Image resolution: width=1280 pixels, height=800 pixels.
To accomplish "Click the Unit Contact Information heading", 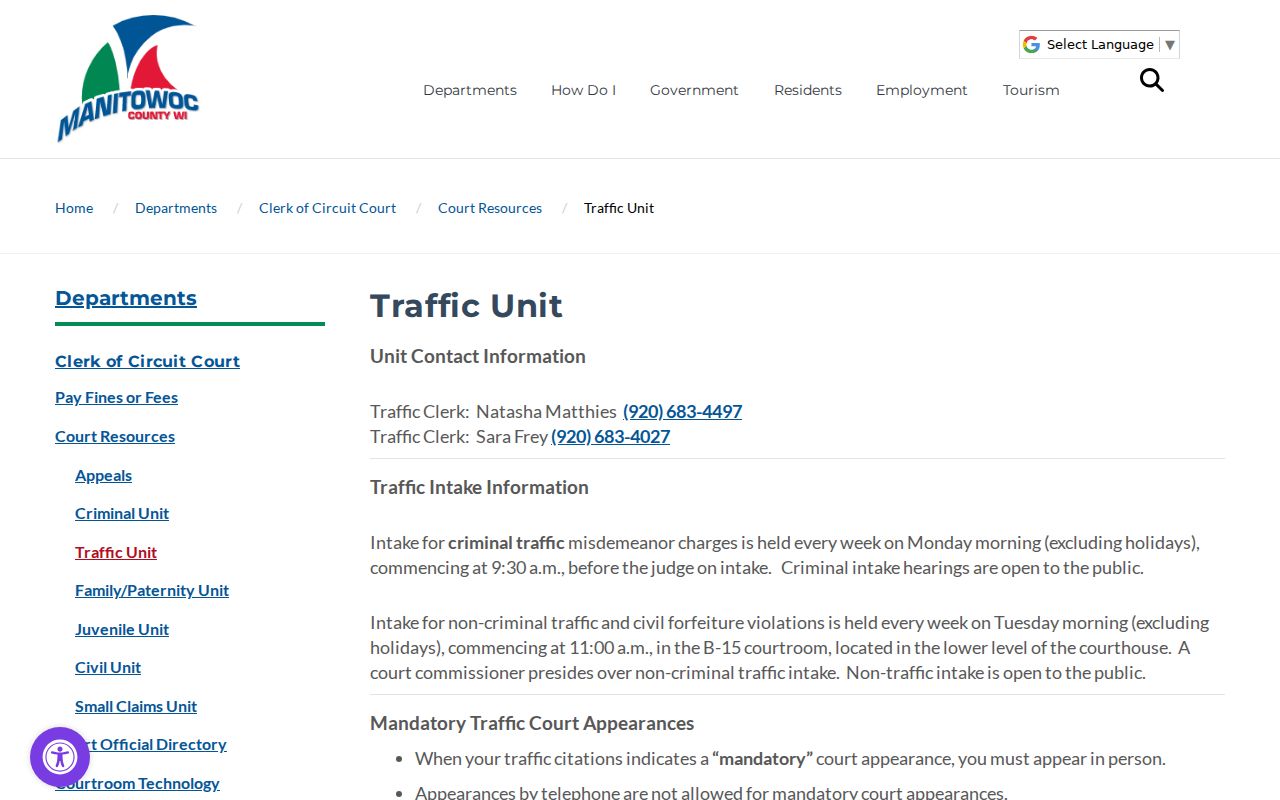I will tap(478, 356).
